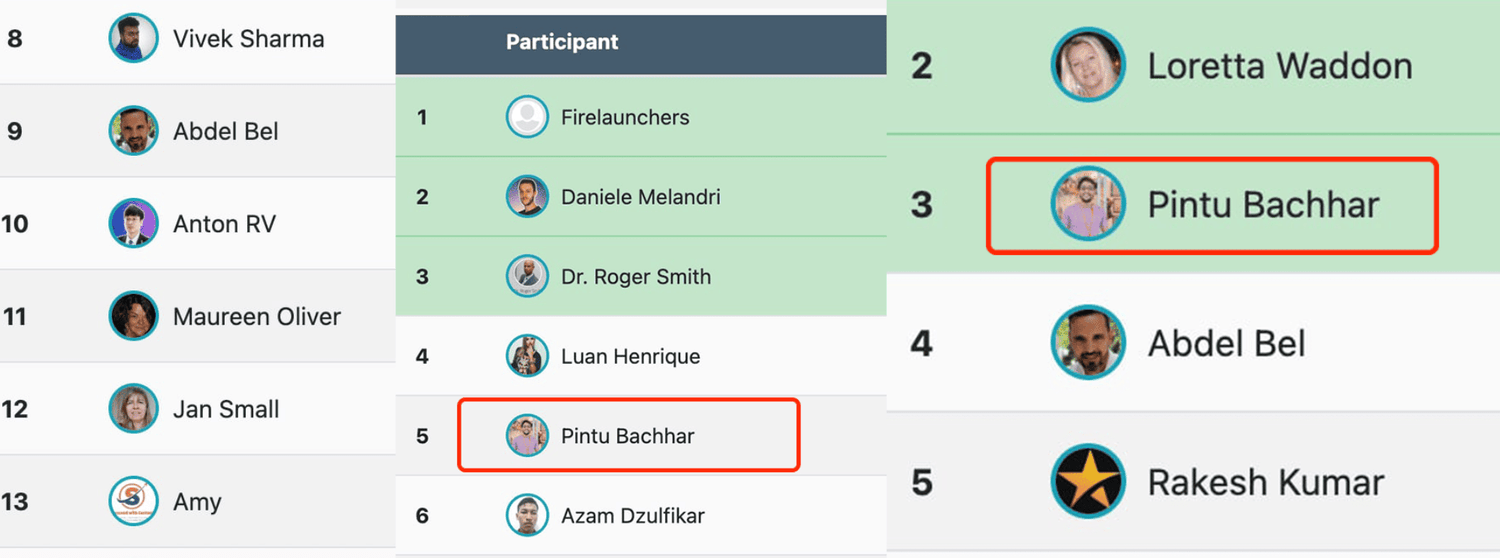Screen dimensions: 1500x558
Task: Click Azam Dzulfikar's profile avatar
Action: tap(527, 516)
